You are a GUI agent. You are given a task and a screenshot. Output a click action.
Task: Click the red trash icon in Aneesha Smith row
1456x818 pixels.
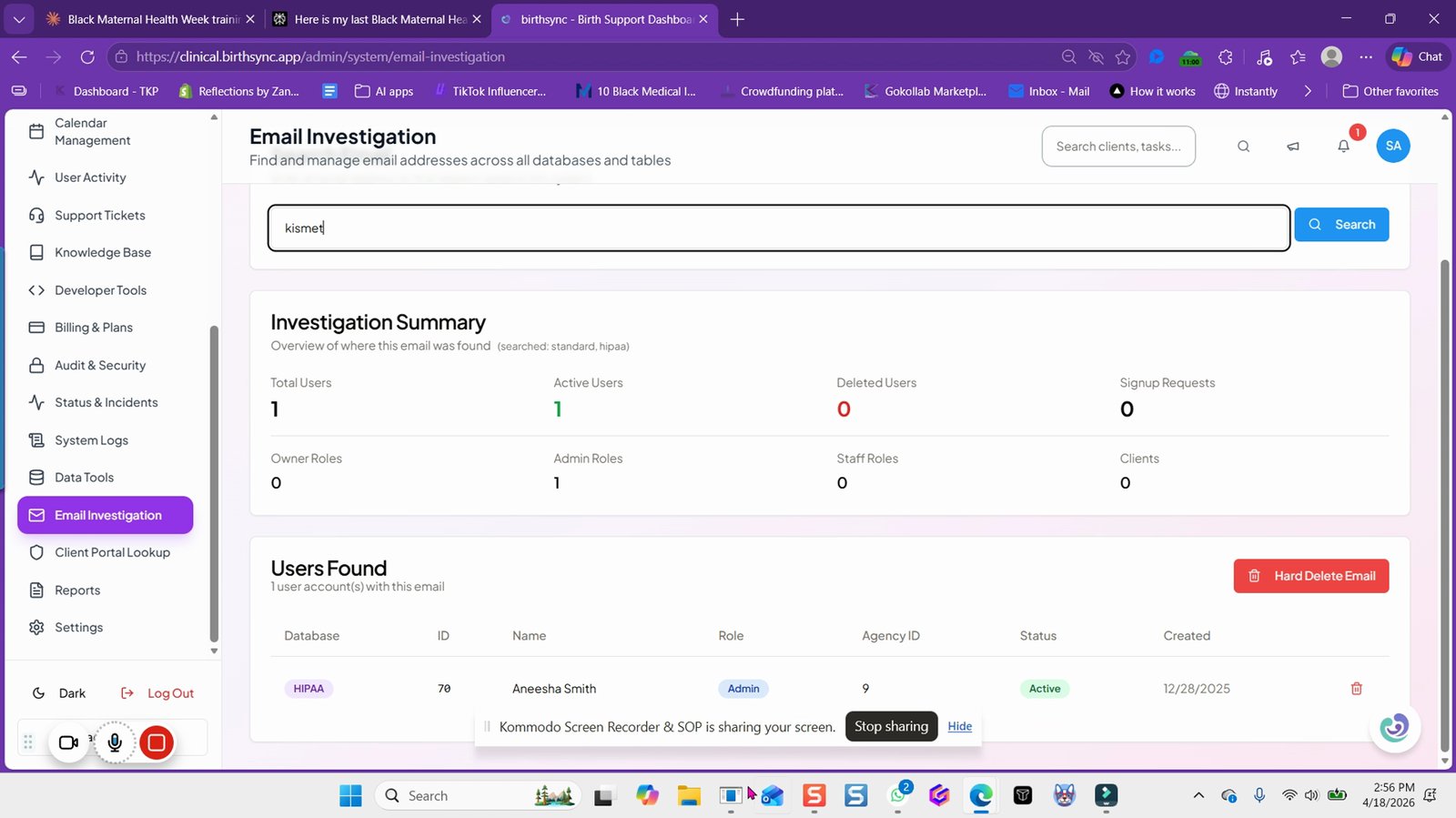[1356, 689]
